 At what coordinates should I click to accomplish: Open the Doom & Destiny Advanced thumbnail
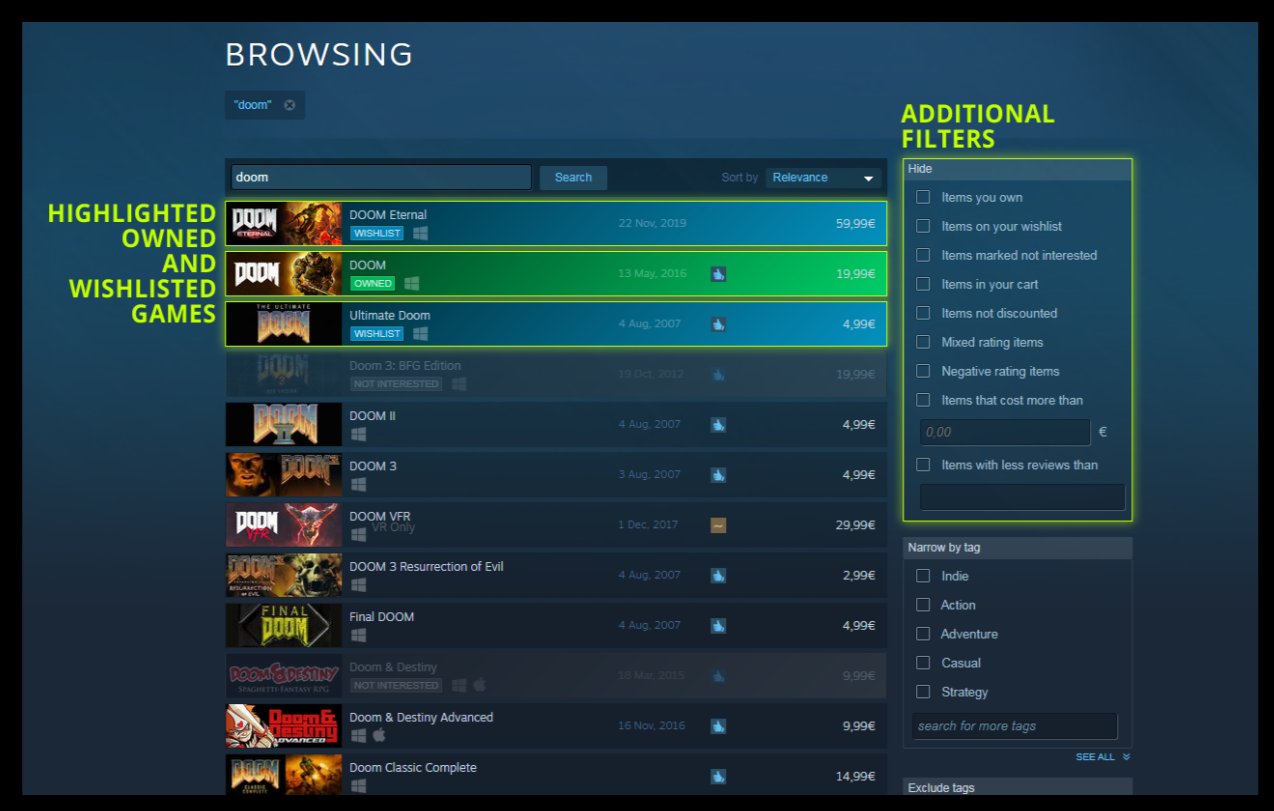coord(284,726)
